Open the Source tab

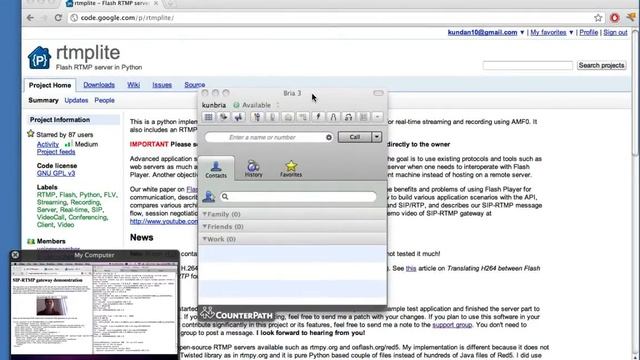[195, 85]
